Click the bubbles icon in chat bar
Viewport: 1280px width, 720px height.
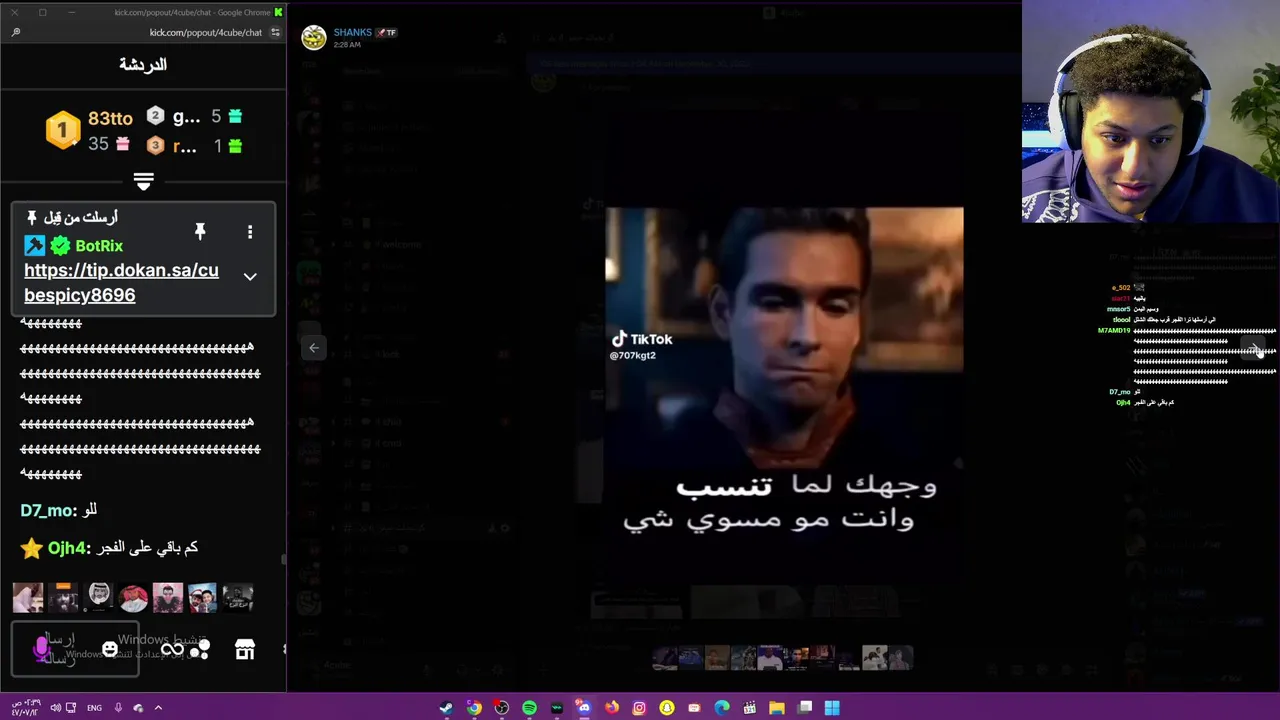200,650
